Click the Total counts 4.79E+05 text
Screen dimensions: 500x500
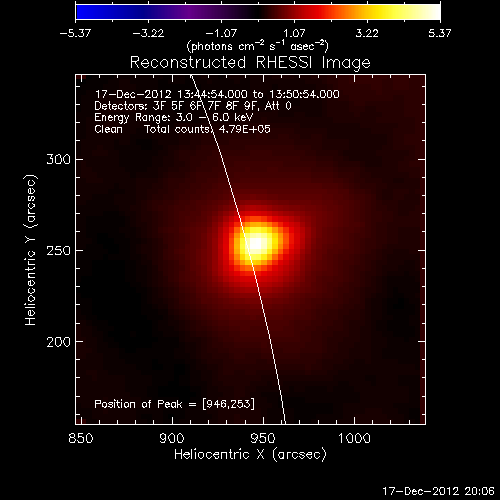pyautogui.click(x=207, y=129)
